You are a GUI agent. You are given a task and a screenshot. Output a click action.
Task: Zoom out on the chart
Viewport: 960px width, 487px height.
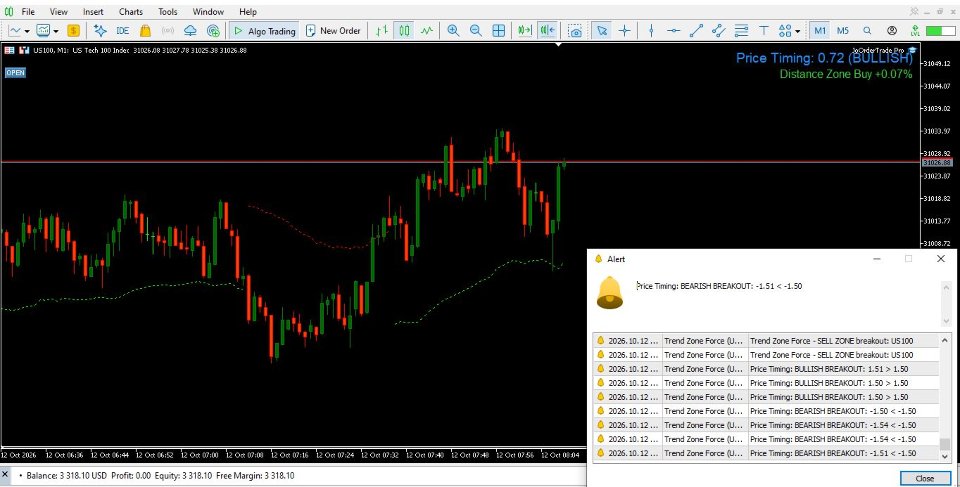476,31
